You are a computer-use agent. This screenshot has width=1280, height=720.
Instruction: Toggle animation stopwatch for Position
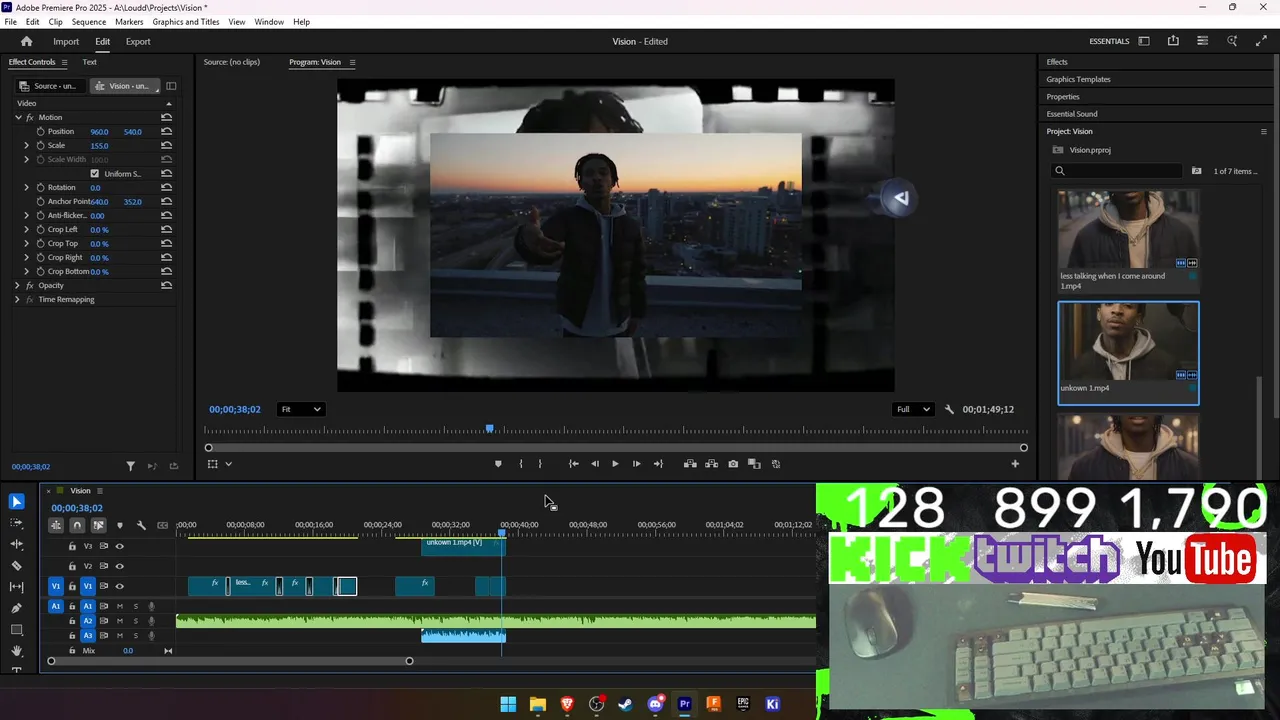pyautogui.click(x=40, y=131)
